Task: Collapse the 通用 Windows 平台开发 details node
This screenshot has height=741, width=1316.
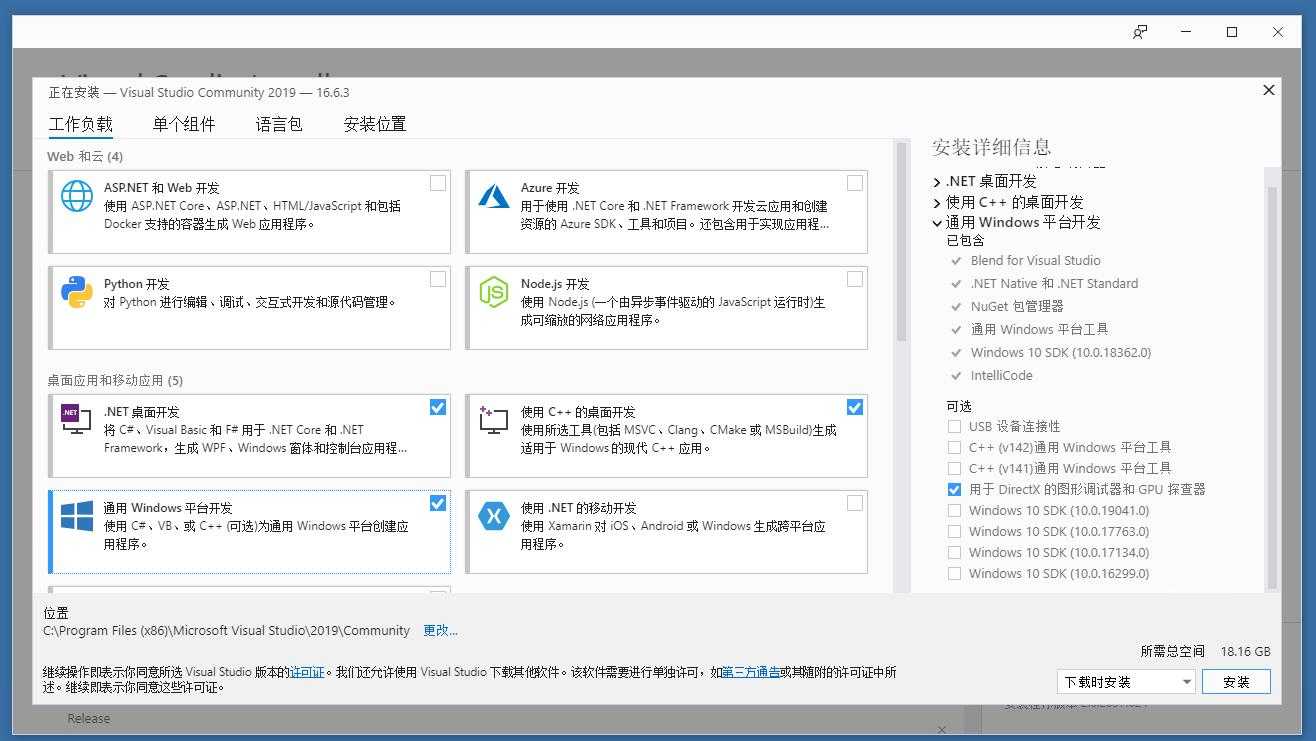Action: 937,223
